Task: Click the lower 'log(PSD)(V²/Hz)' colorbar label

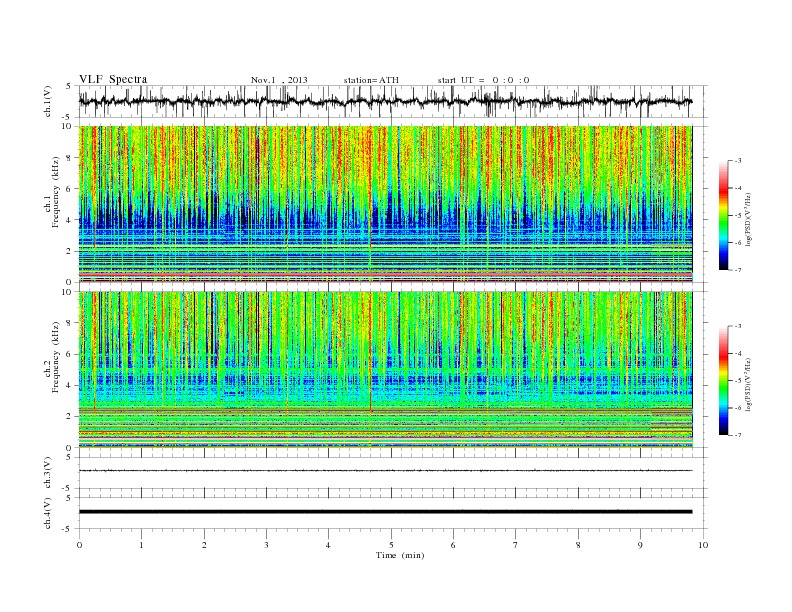Action: (x=748, y=384)
